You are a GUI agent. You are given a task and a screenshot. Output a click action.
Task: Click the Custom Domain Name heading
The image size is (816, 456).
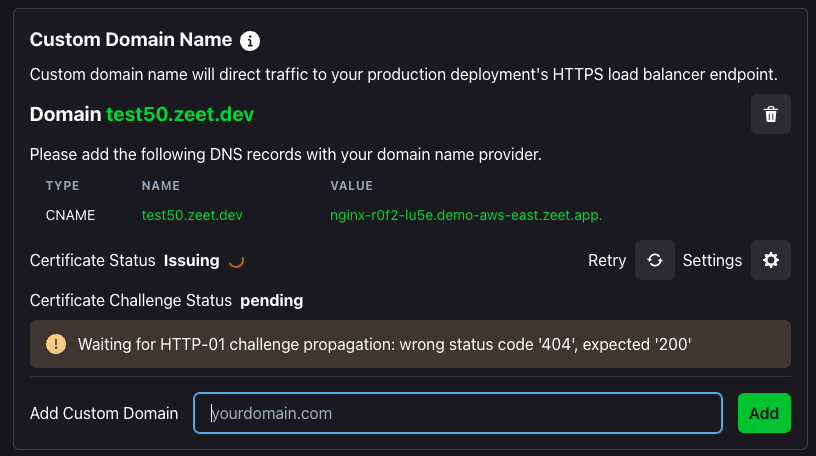point(131,40)
